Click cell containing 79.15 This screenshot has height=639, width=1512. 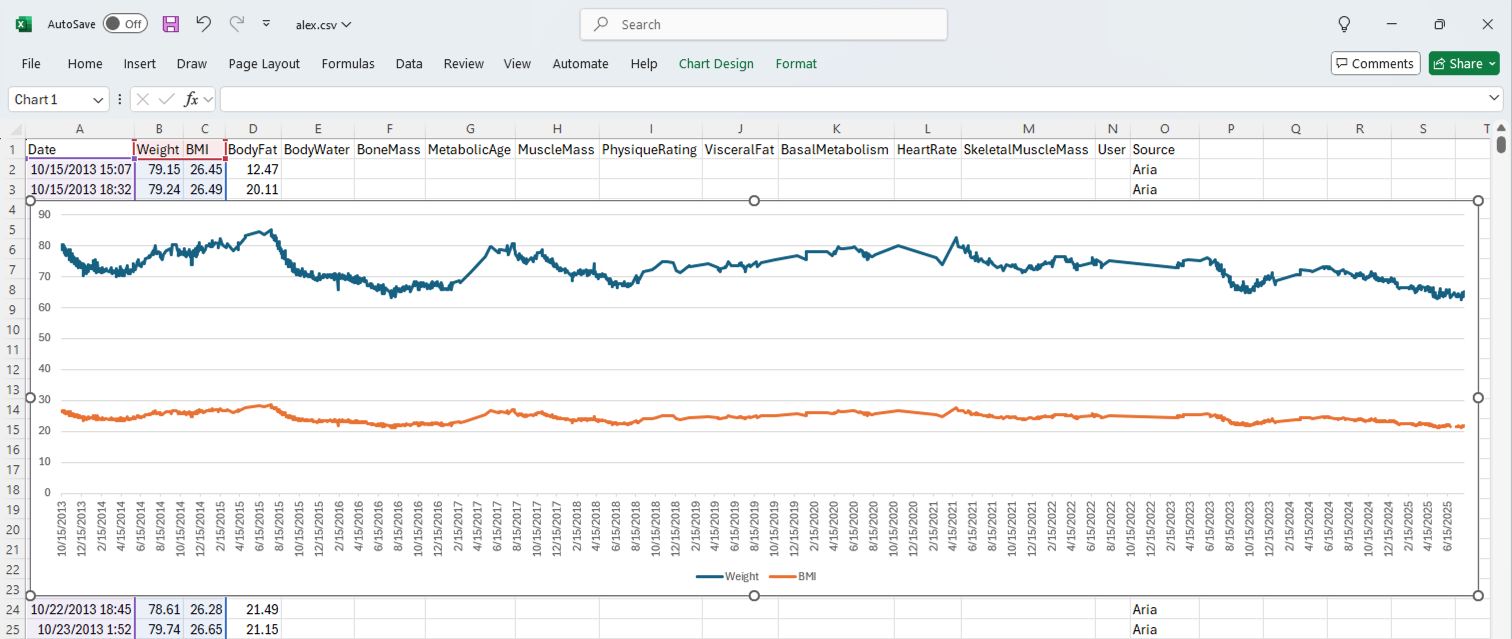click(159, 169)
